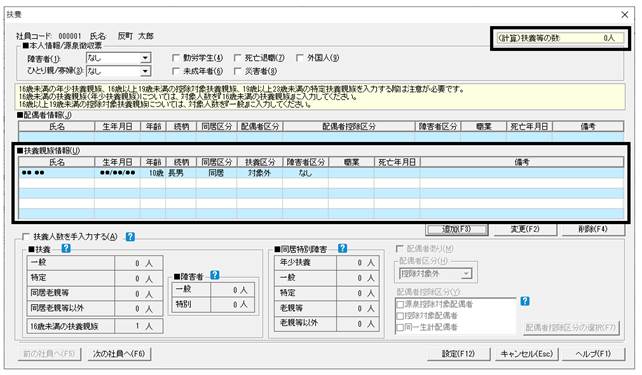The image size is (642, 375).
Task: Open ヘルプ(F1) button
Action: (x=593, y=354)
